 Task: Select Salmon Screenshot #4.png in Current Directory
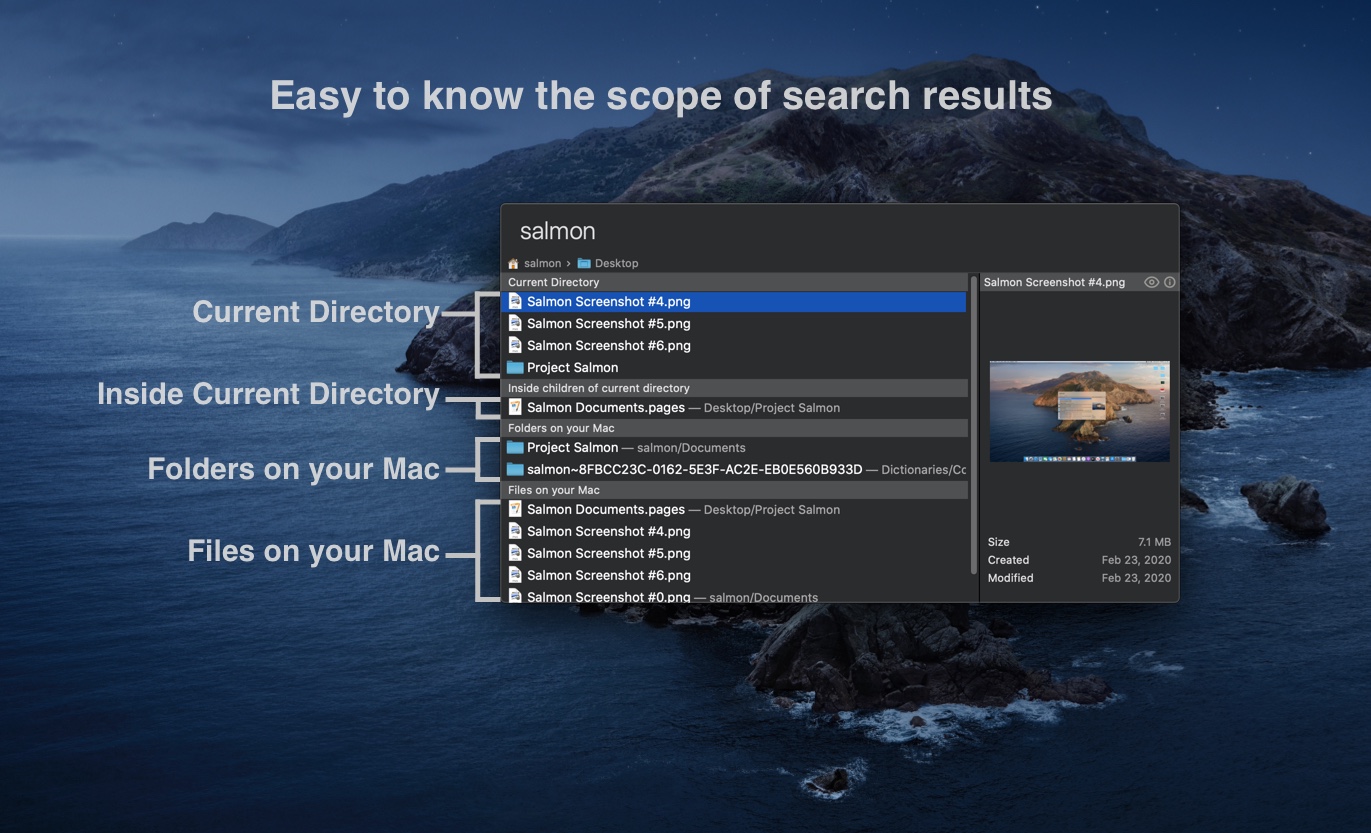coord(608,302)
